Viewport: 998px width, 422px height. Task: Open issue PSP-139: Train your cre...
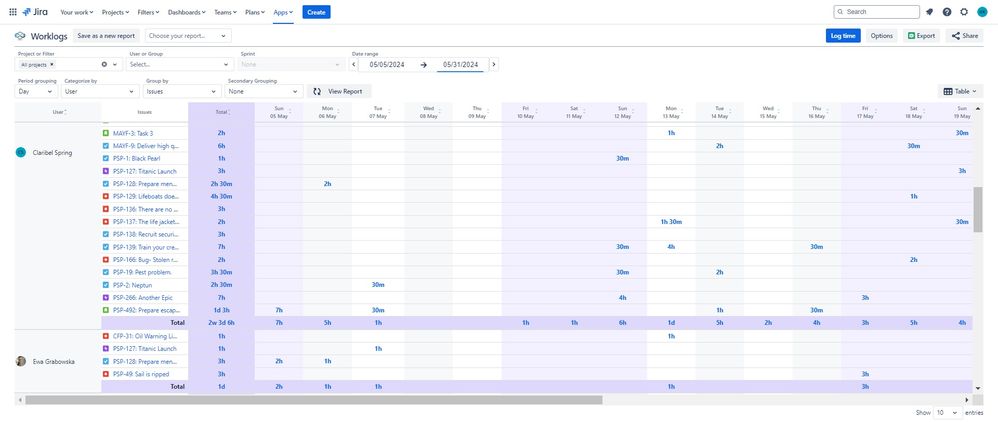pos(144,247)
